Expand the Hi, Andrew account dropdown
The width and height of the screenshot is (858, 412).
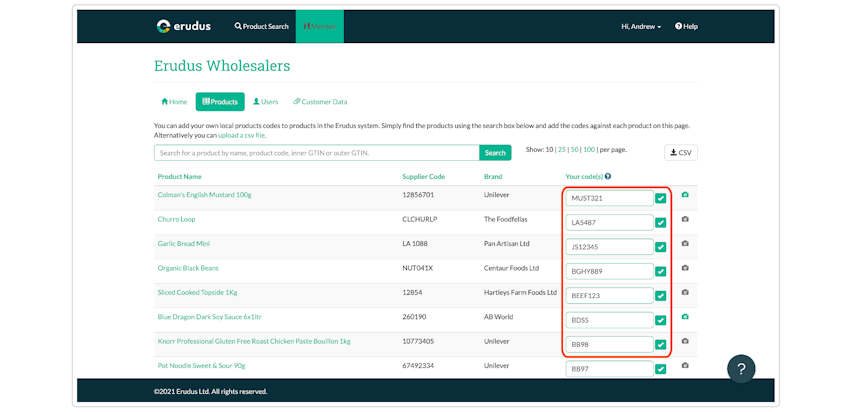[641, 26]
